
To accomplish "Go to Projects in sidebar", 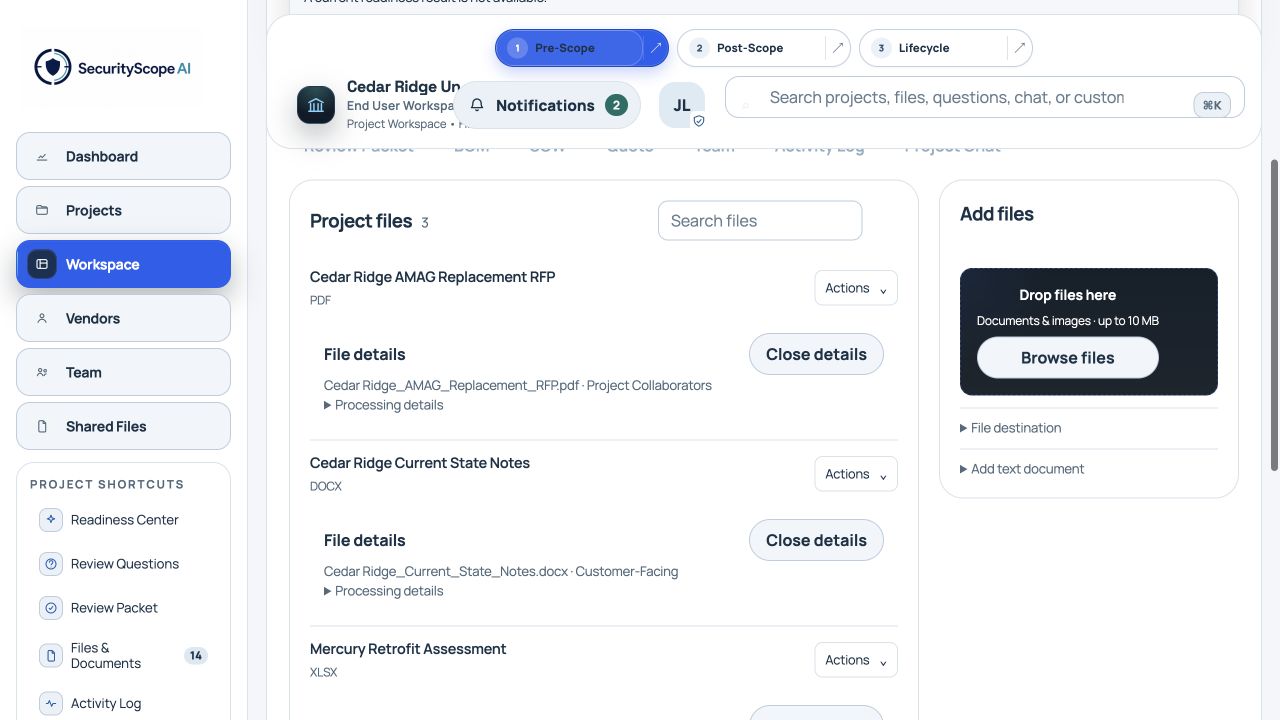I will (123, 211).
